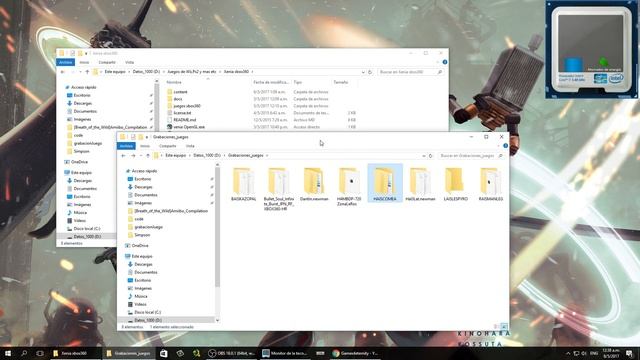Expand the ribbon in Xenia xbox360 window
The height and width of the screenshot is (360, 640).
pos(438,62)
